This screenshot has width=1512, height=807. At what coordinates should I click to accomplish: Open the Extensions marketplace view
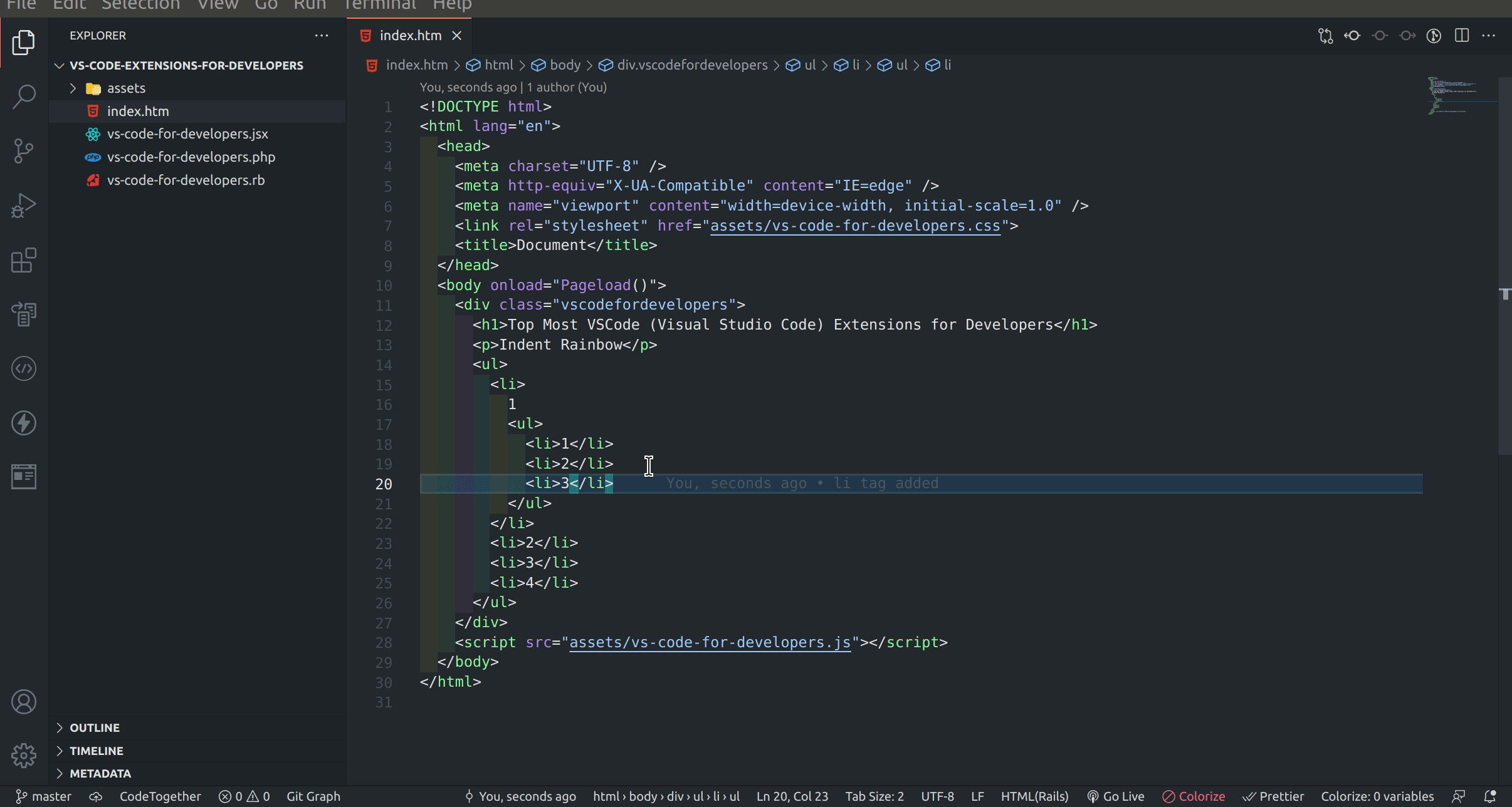tap(23, 260)
